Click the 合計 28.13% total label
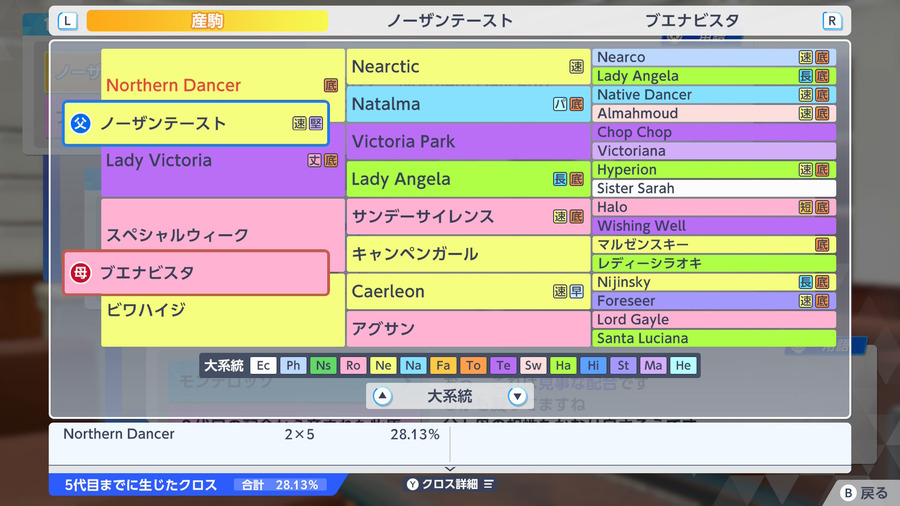Viewport: 900px width, 506px height. click(x=280, y=485)
